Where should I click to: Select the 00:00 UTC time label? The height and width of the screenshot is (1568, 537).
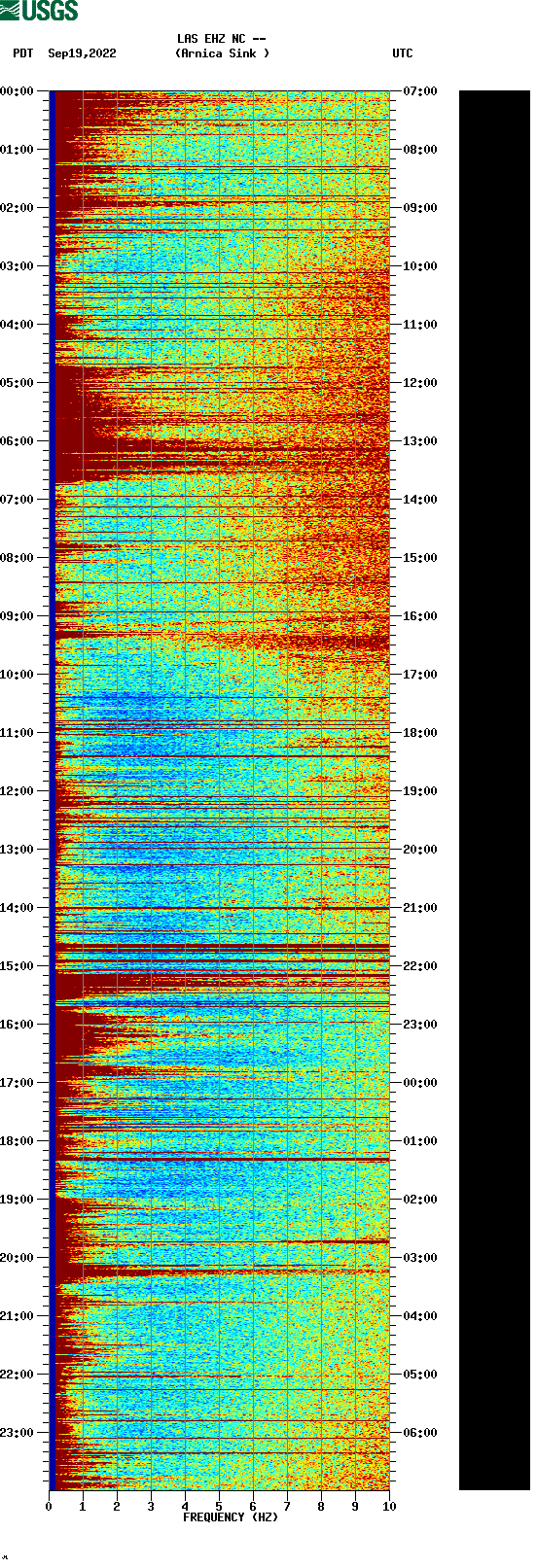click(x=420, y=1083)
